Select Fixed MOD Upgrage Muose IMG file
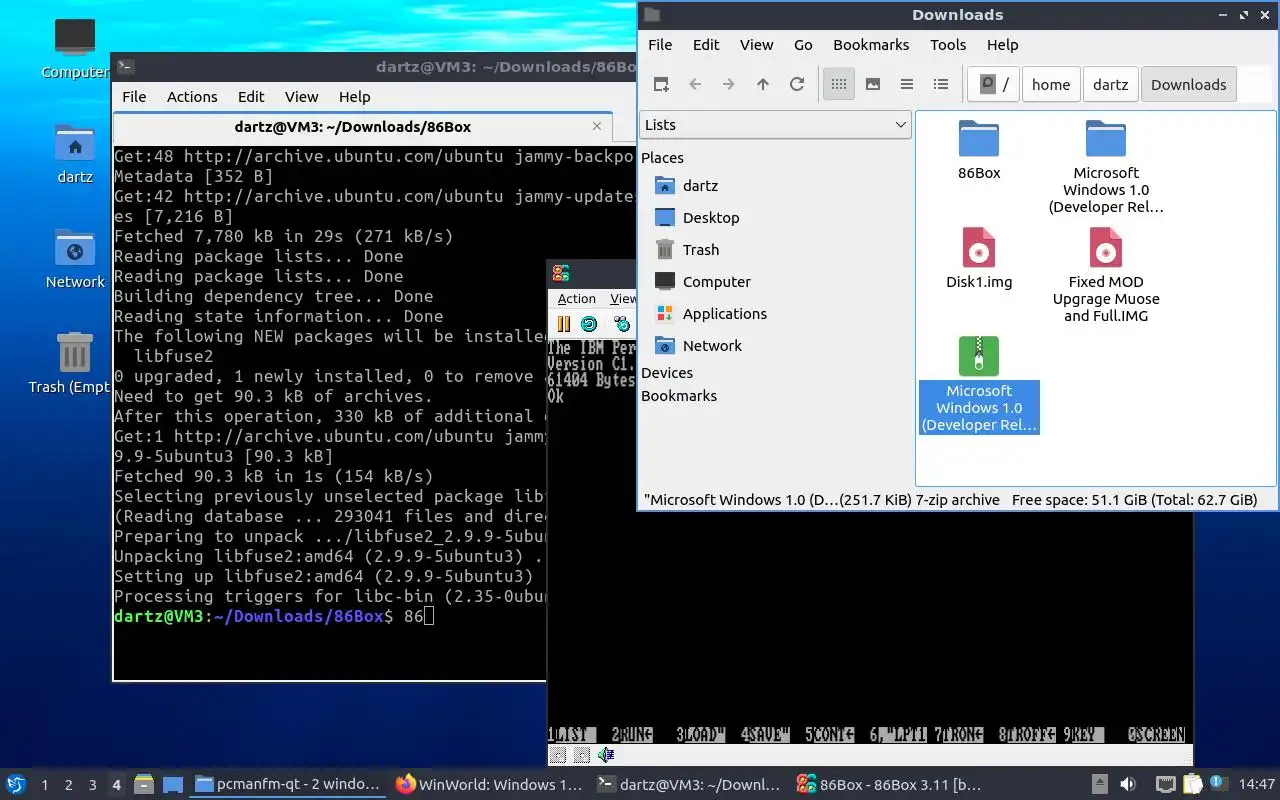The height and width of the screenshot is (800, 1280). [x=1106, y=275]
